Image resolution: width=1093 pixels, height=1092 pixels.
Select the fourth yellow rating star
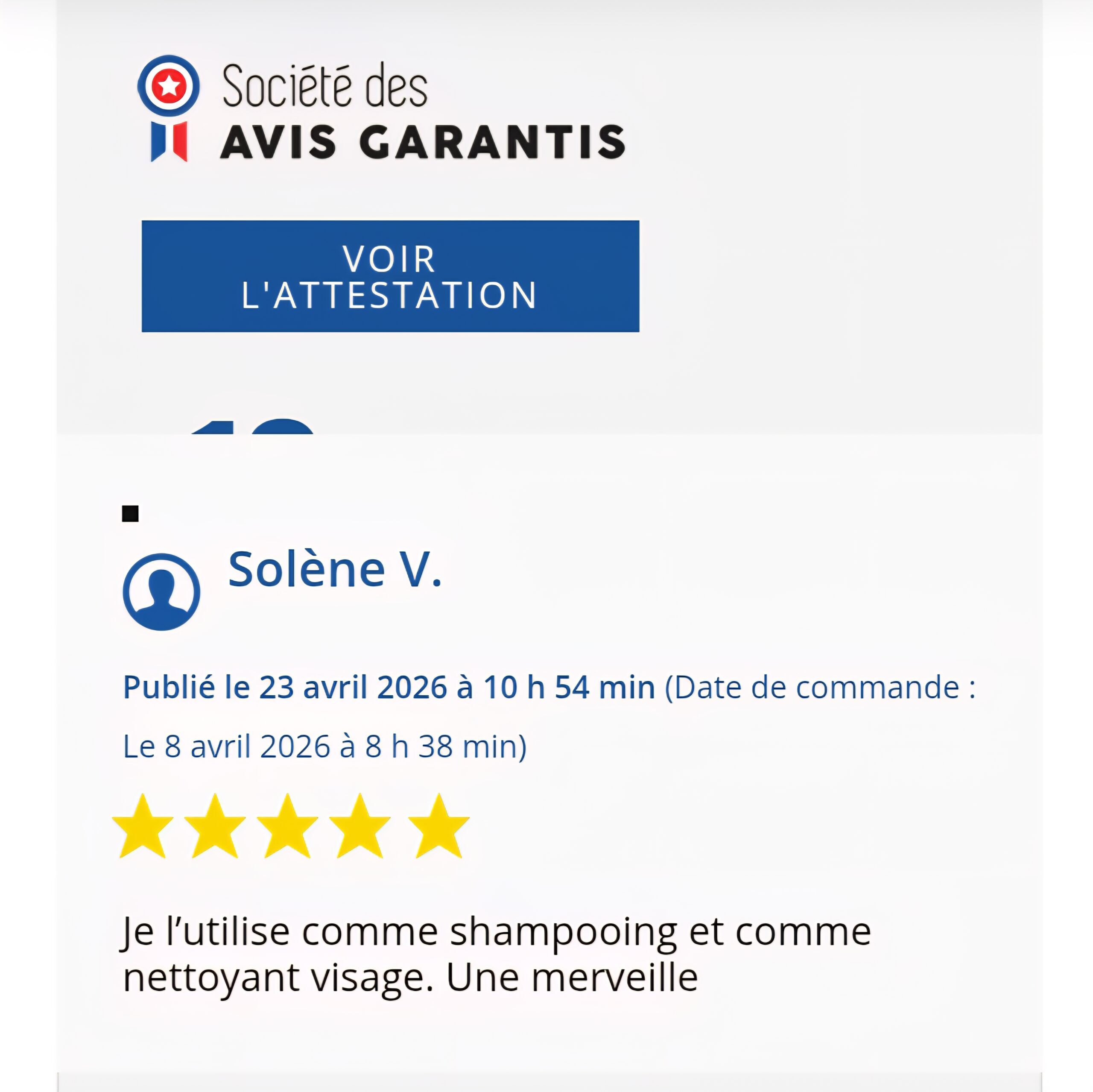[x=360, y=827]
